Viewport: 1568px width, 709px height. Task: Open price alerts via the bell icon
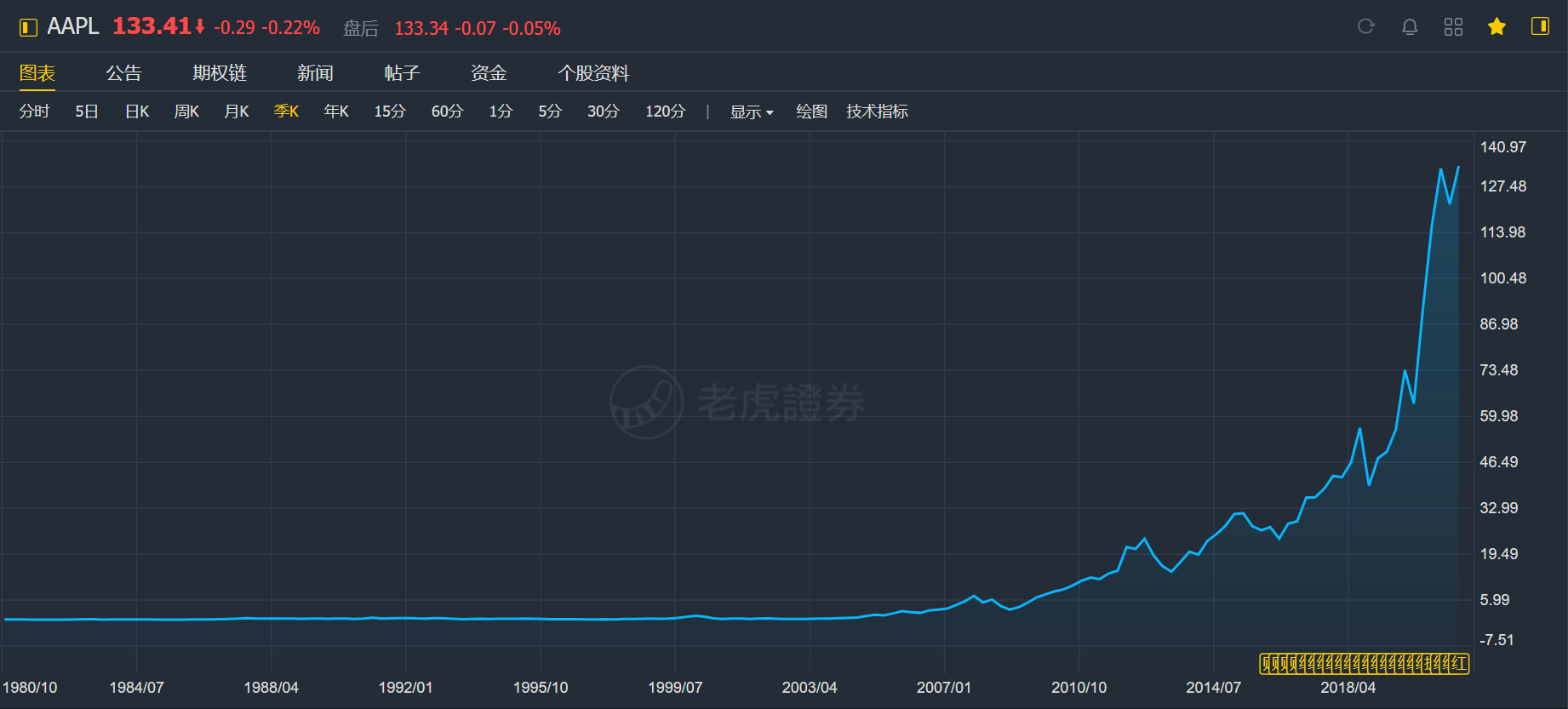coord(1410,26)
